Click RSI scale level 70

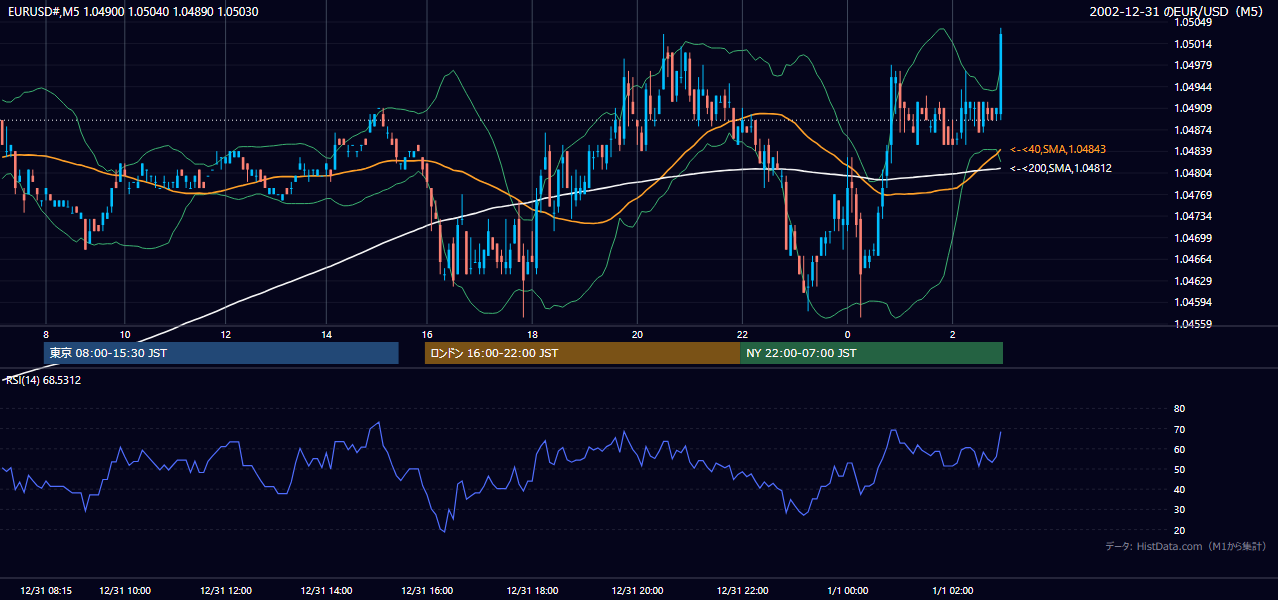coord(1179,429)
